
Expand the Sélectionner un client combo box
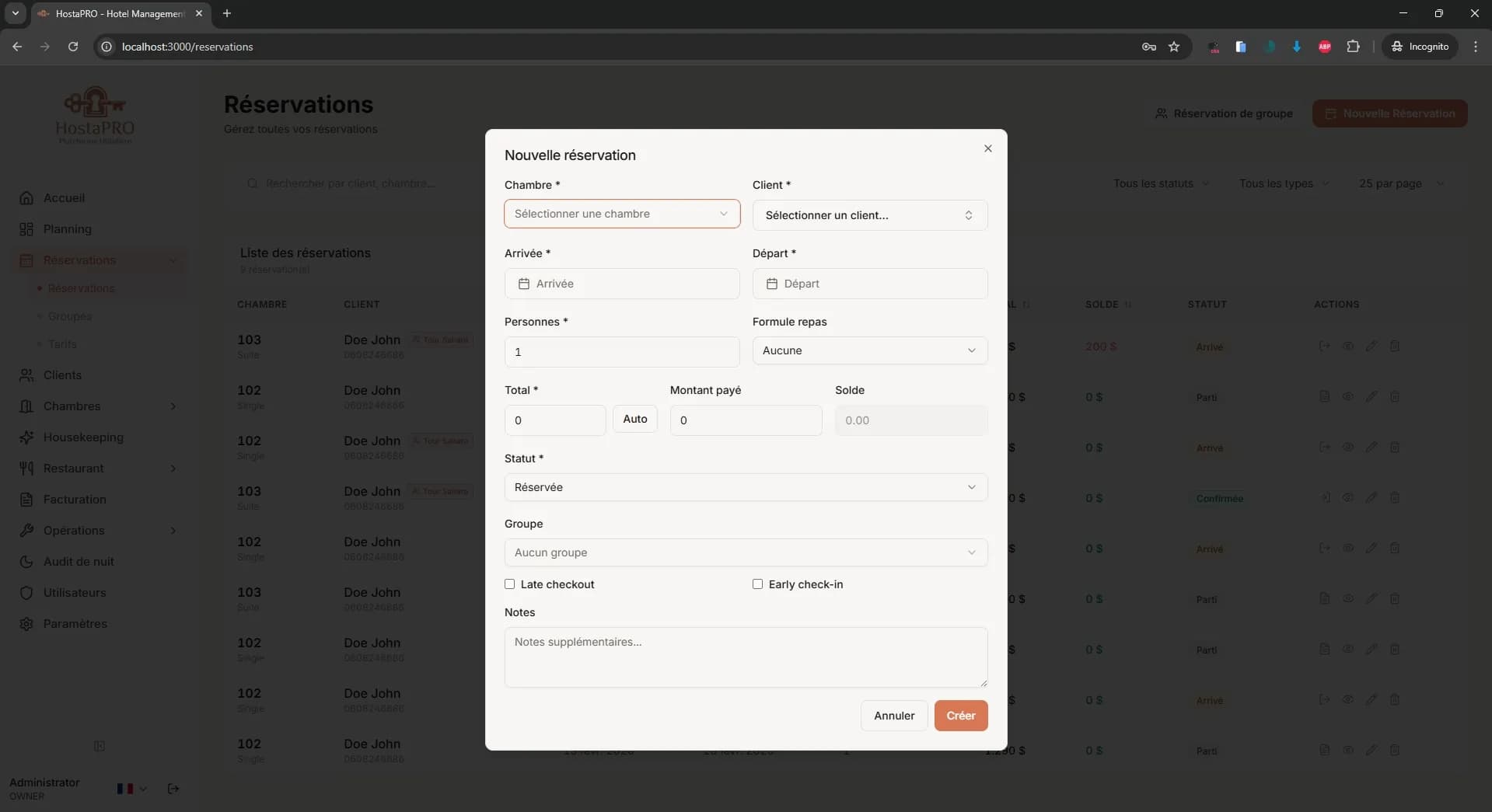coord(869,215)
